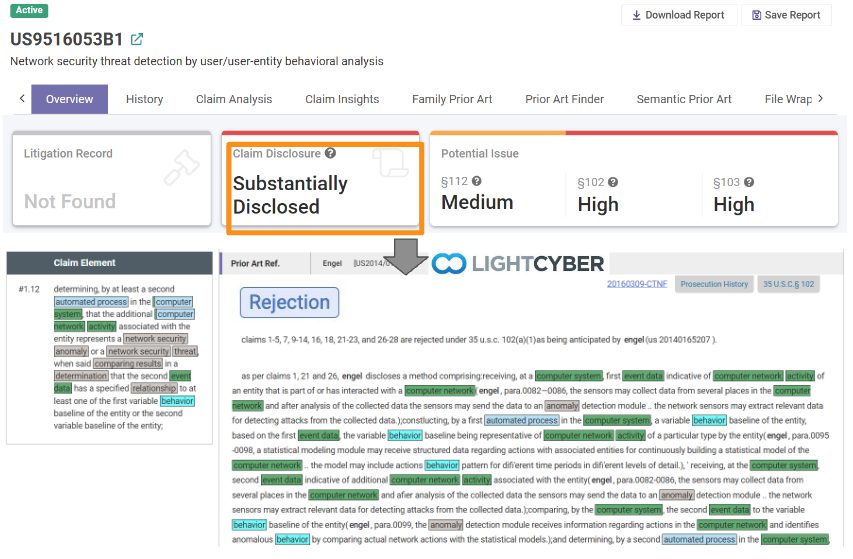Open the 20160309-CTNF document link

click(637, 284)
